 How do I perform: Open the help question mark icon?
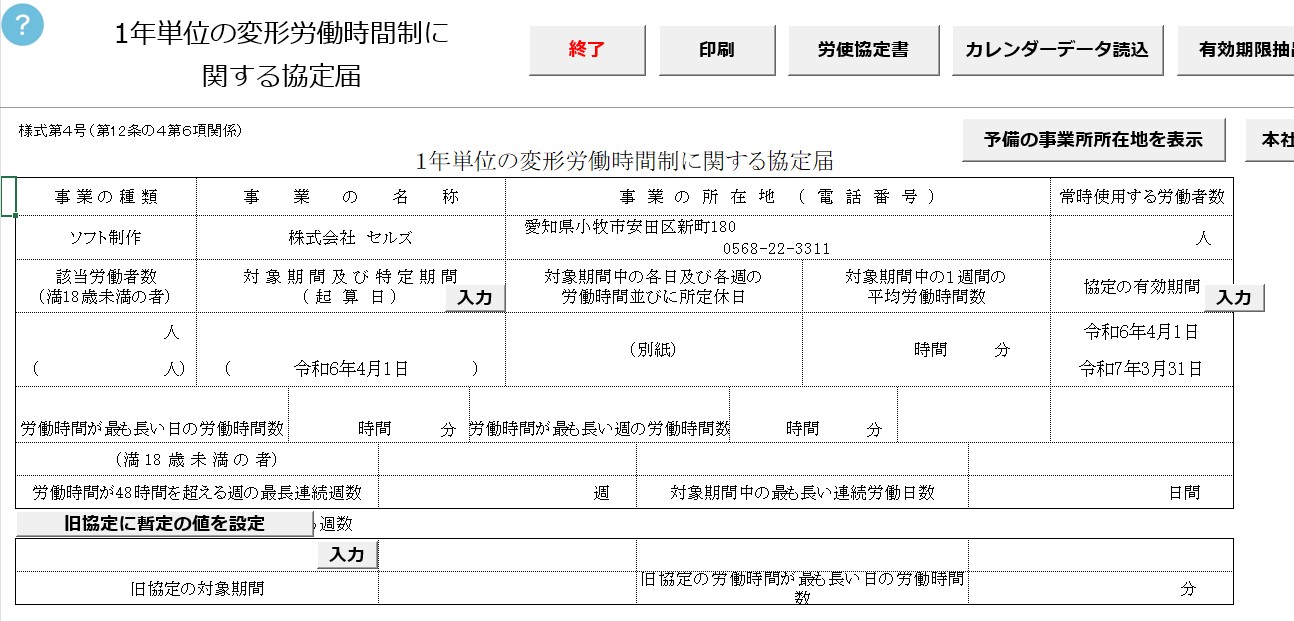click(23, 24)
